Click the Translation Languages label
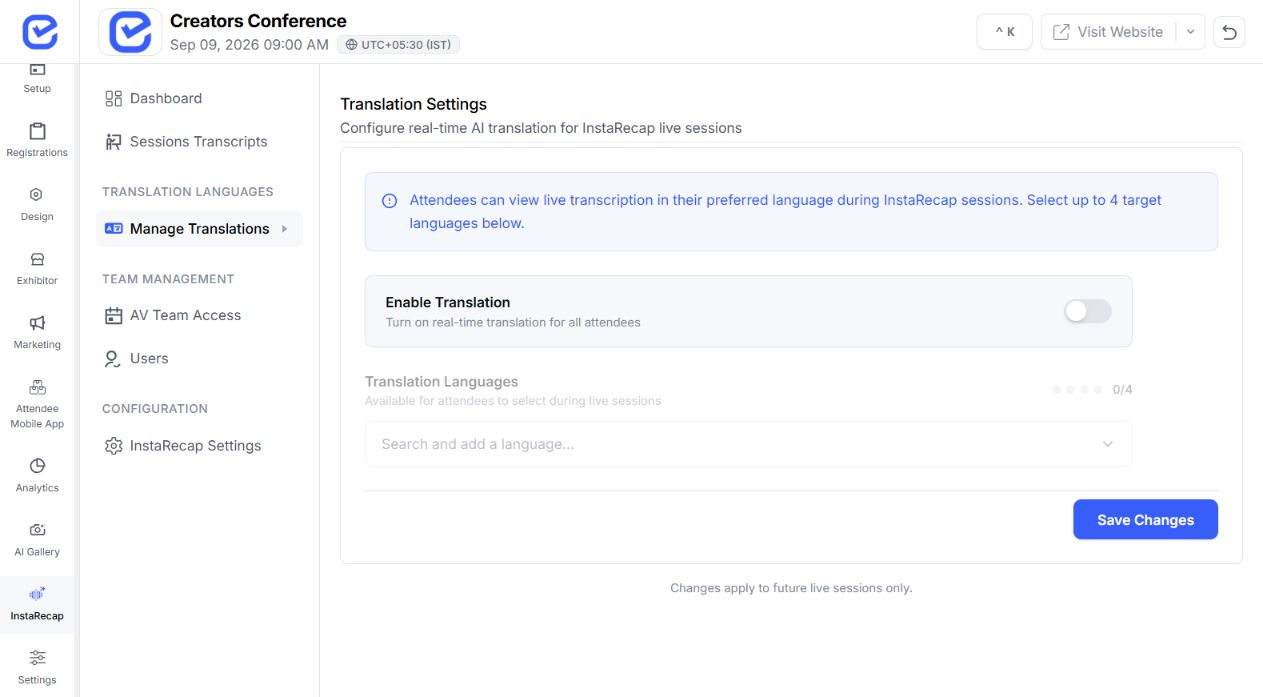 441,382
